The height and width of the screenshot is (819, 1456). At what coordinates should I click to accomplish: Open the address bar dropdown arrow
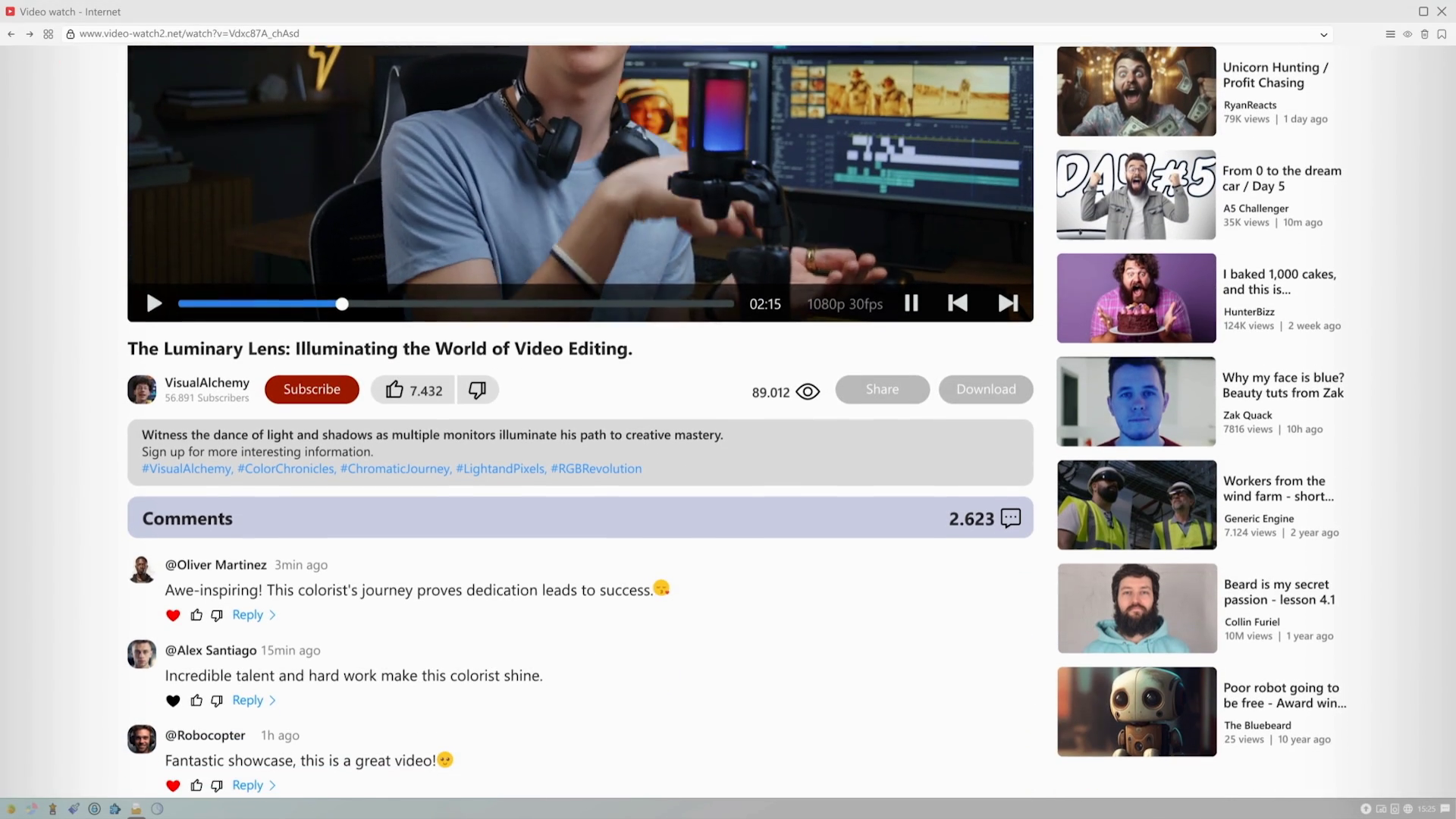[x=1323, y=34]
